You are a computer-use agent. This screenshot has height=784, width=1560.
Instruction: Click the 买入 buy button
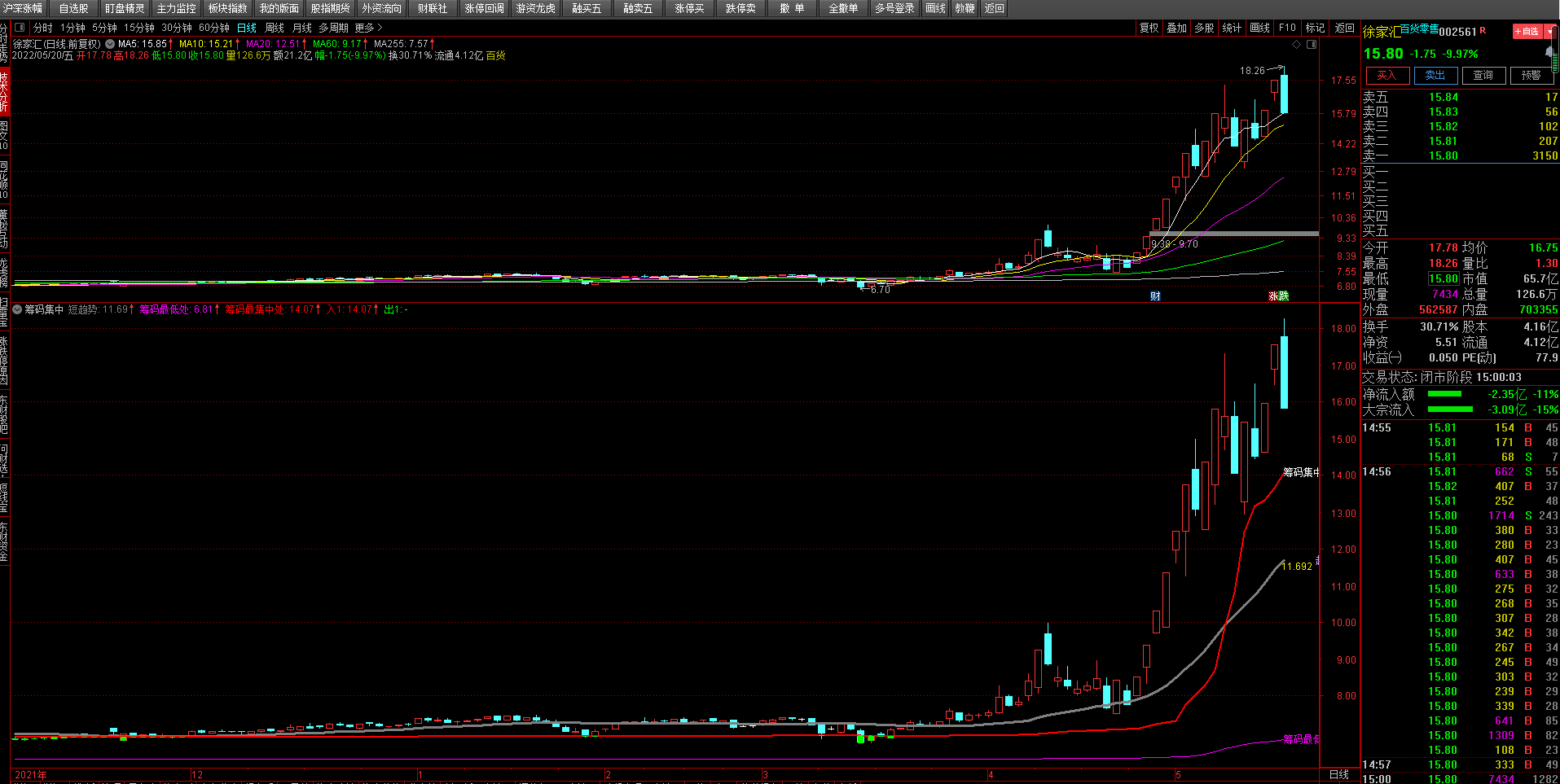click(x=1386, y=76)
